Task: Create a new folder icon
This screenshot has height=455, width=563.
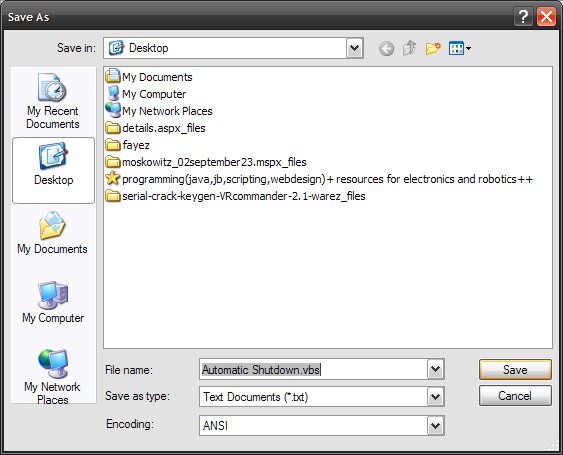Action: click(x=433, y=48)
